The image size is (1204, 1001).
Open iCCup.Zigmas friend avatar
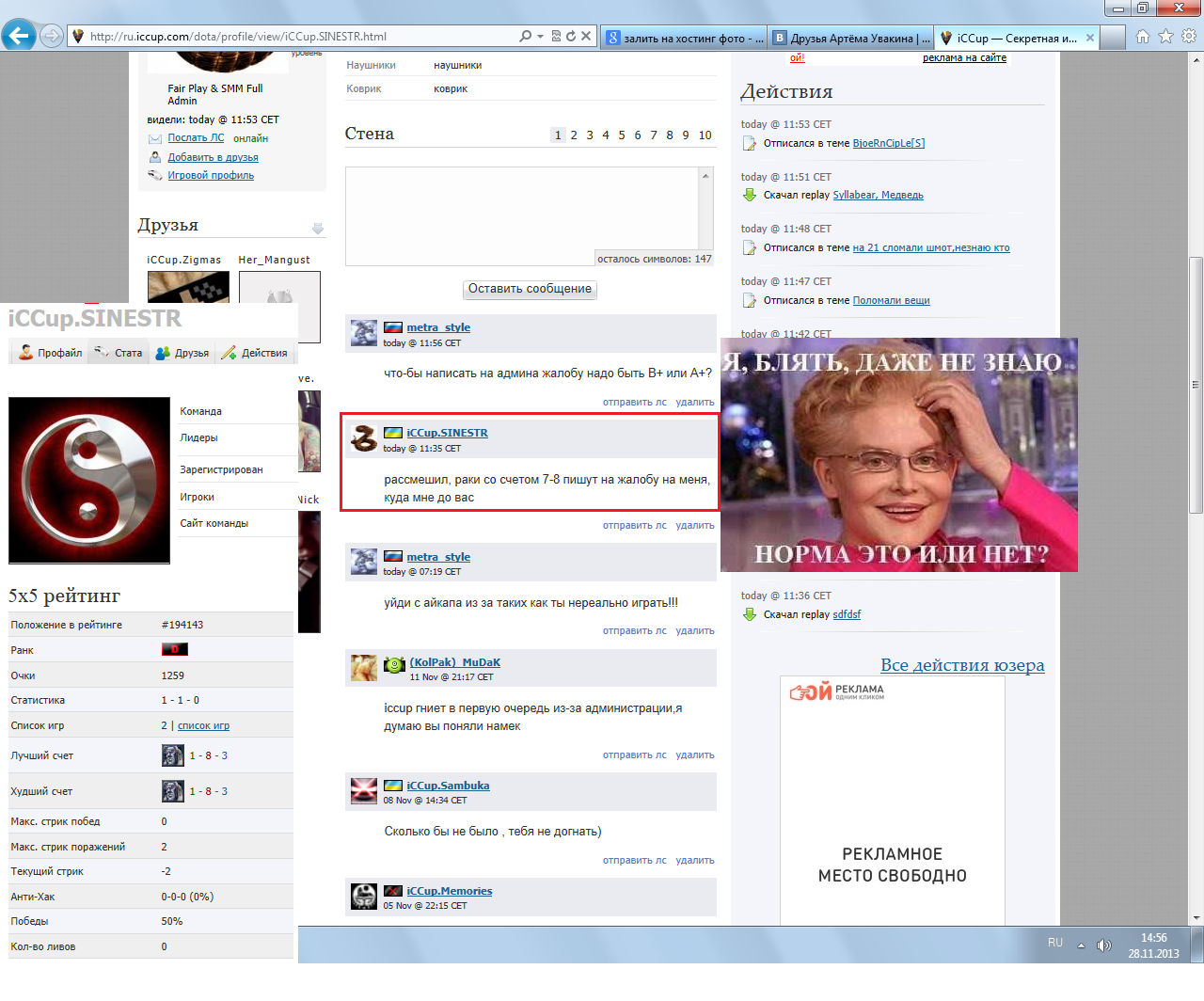(x=188, y=286)
